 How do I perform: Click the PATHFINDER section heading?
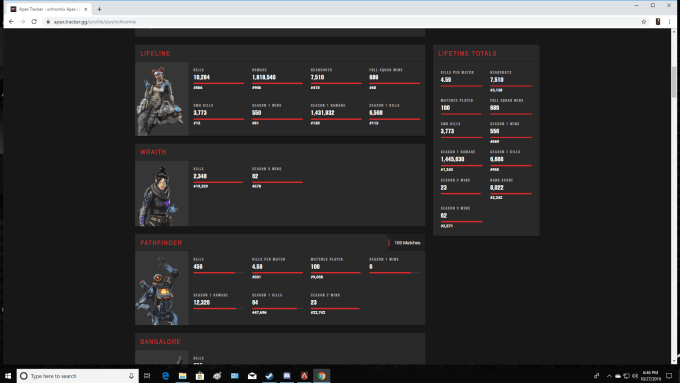tap(161, 242)
